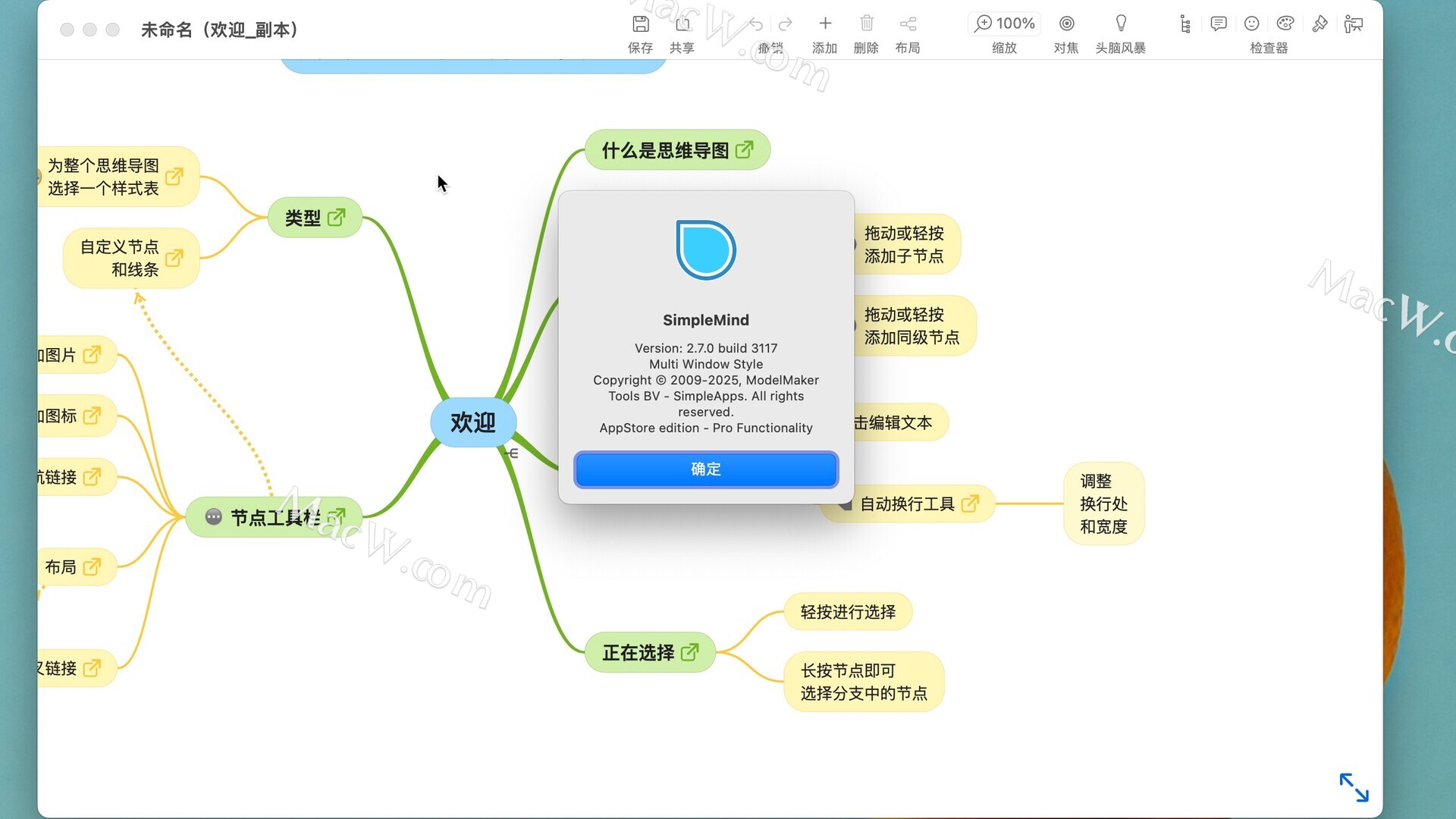The height and width of the screenshot is (819, 1456).
Task: Select the 为整个思维导图选择一个样式表 node
Action: [x=118, y=177]
